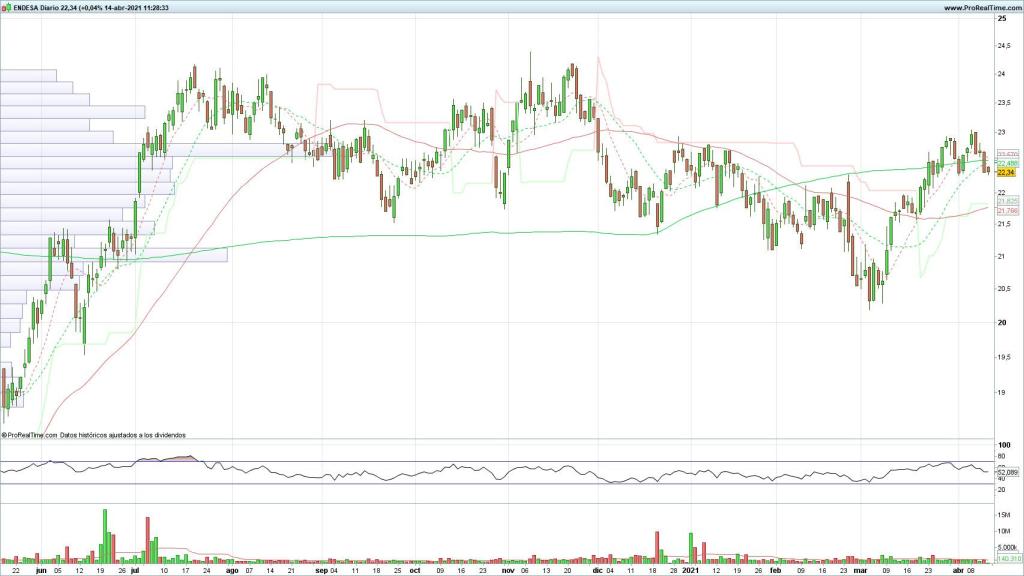1024x576 pixels.
Task: Select the green 22,486 moving average tag
Action: pos(1007,163)
